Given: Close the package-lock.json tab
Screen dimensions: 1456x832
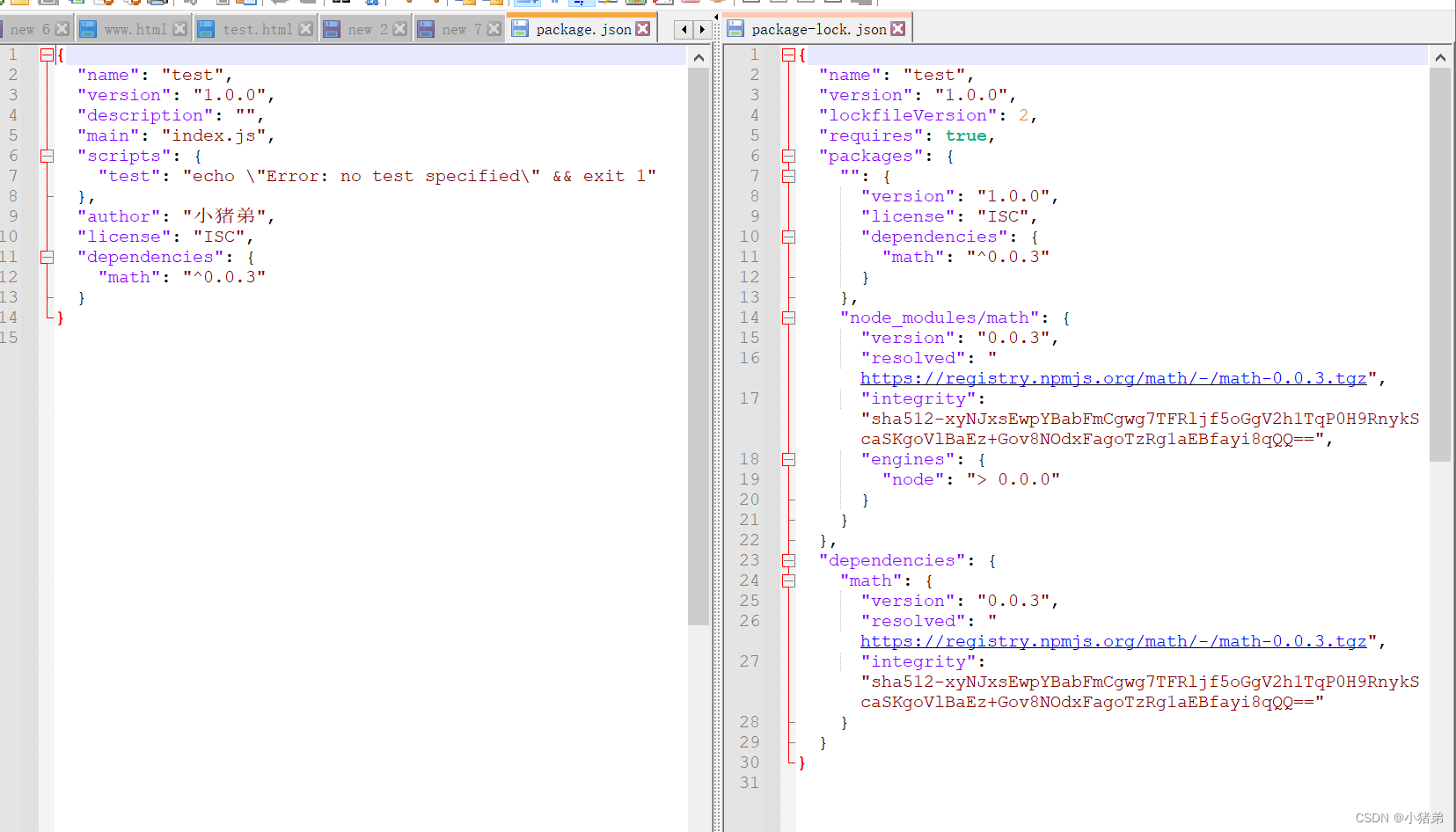Looking at the screenshot, I should point(898,29).
